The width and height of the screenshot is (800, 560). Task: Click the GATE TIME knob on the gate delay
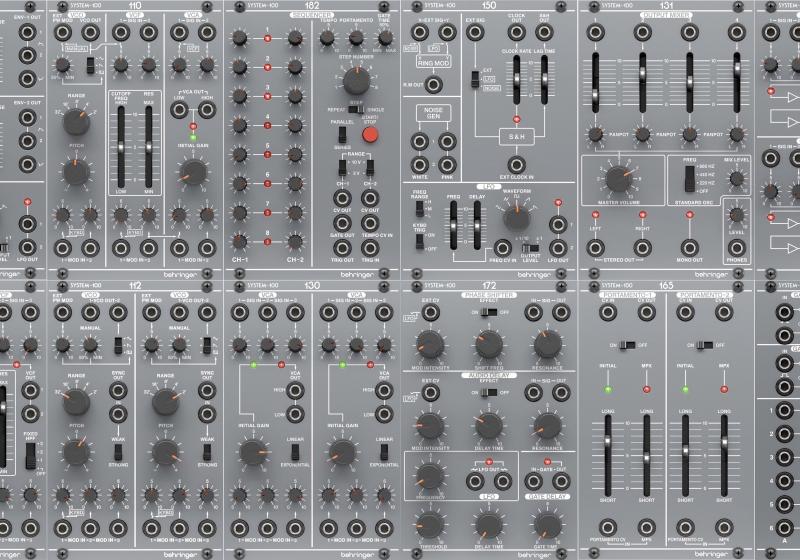(547, 525)
